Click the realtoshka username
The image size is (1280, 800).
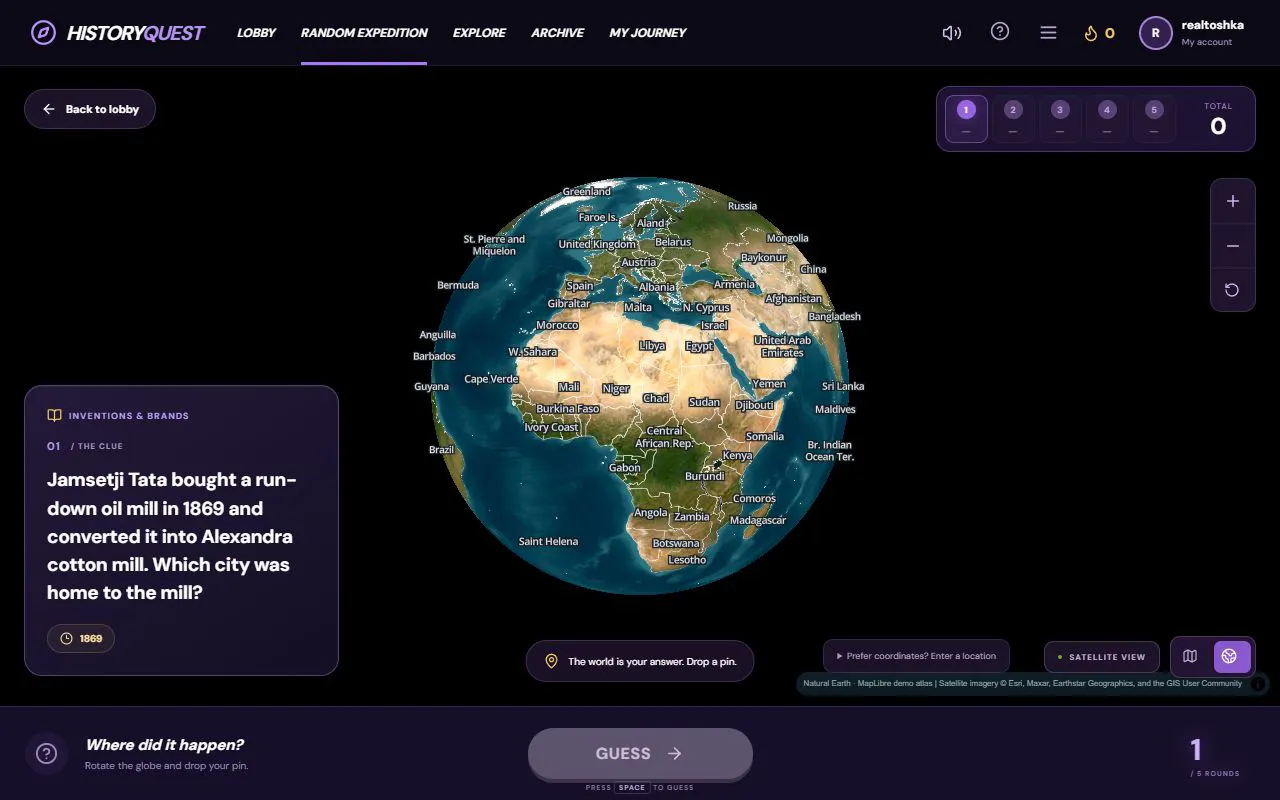[1212, 25]
